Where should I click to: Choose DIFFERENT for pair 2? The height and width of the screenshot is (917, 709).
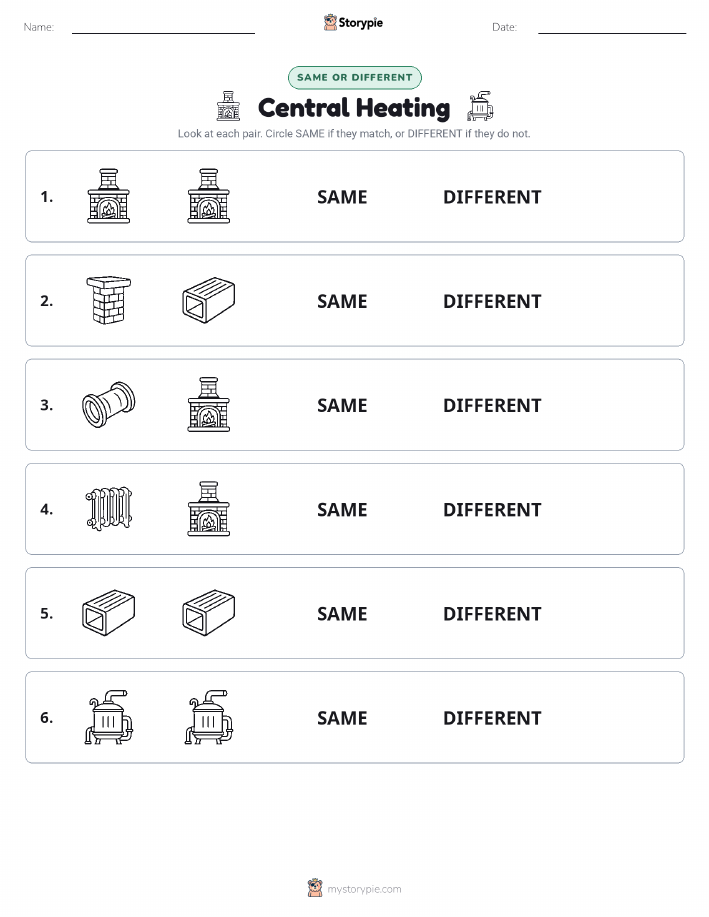[492, 301]
